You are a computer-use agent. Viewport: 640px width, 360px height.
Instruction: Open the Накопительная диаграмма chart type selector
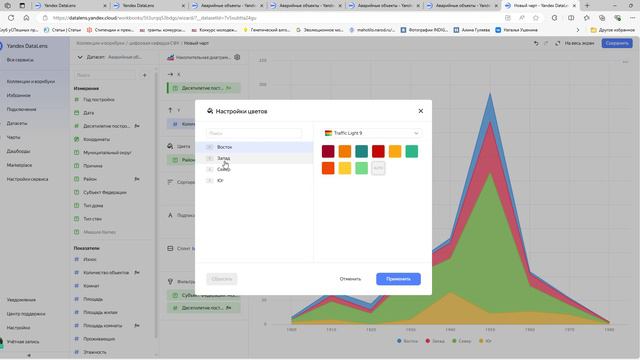pos(199,57)
